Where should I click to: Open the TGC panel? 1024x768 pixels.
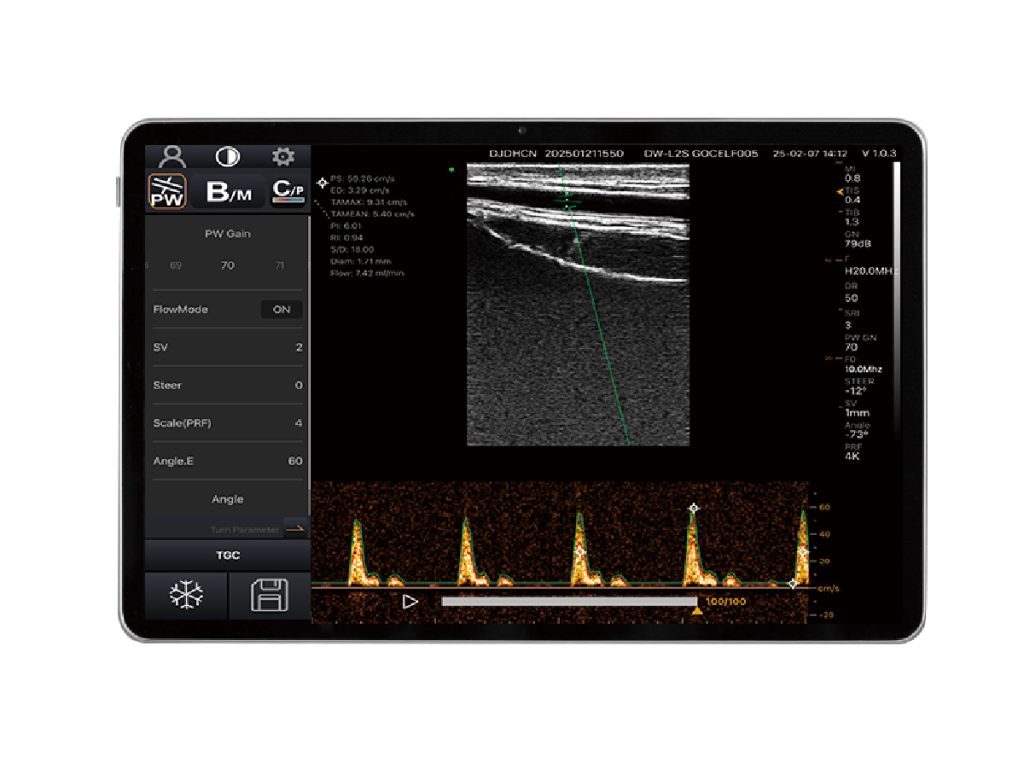[228, 555]
